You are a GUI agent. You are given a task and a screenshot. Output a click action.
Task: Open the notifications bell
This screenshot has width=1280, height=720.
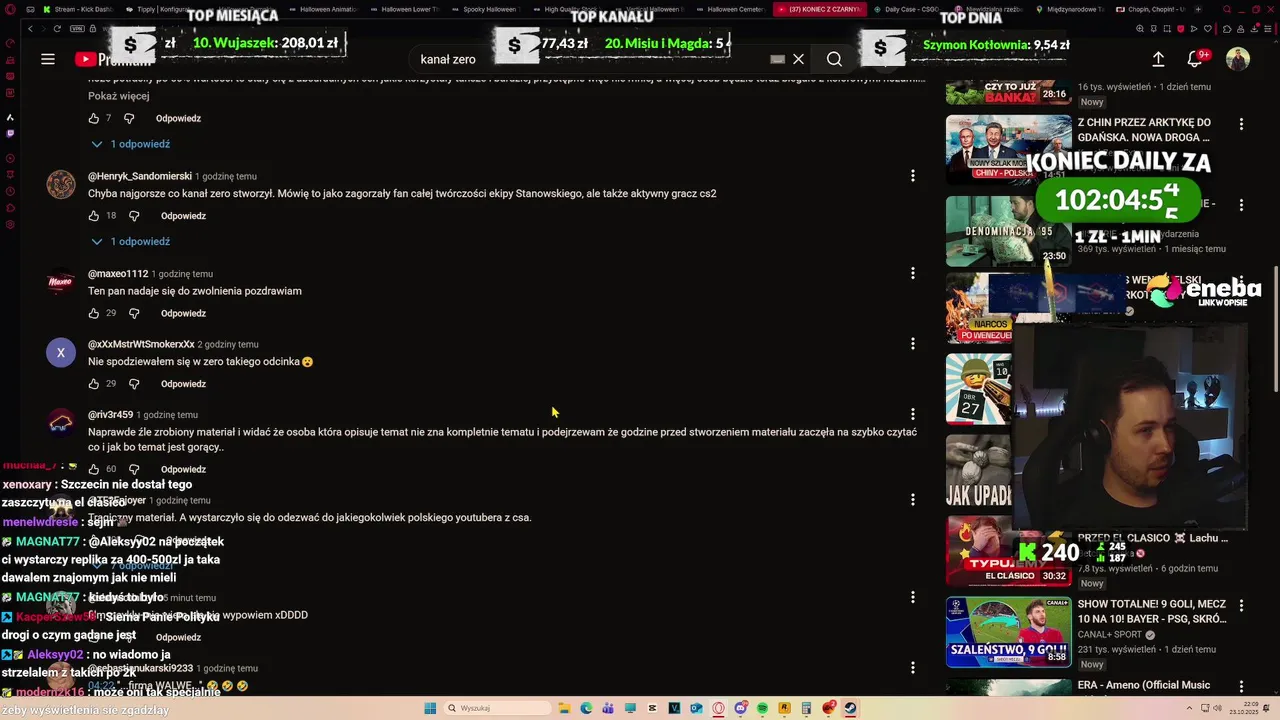tap(1195, 59)
